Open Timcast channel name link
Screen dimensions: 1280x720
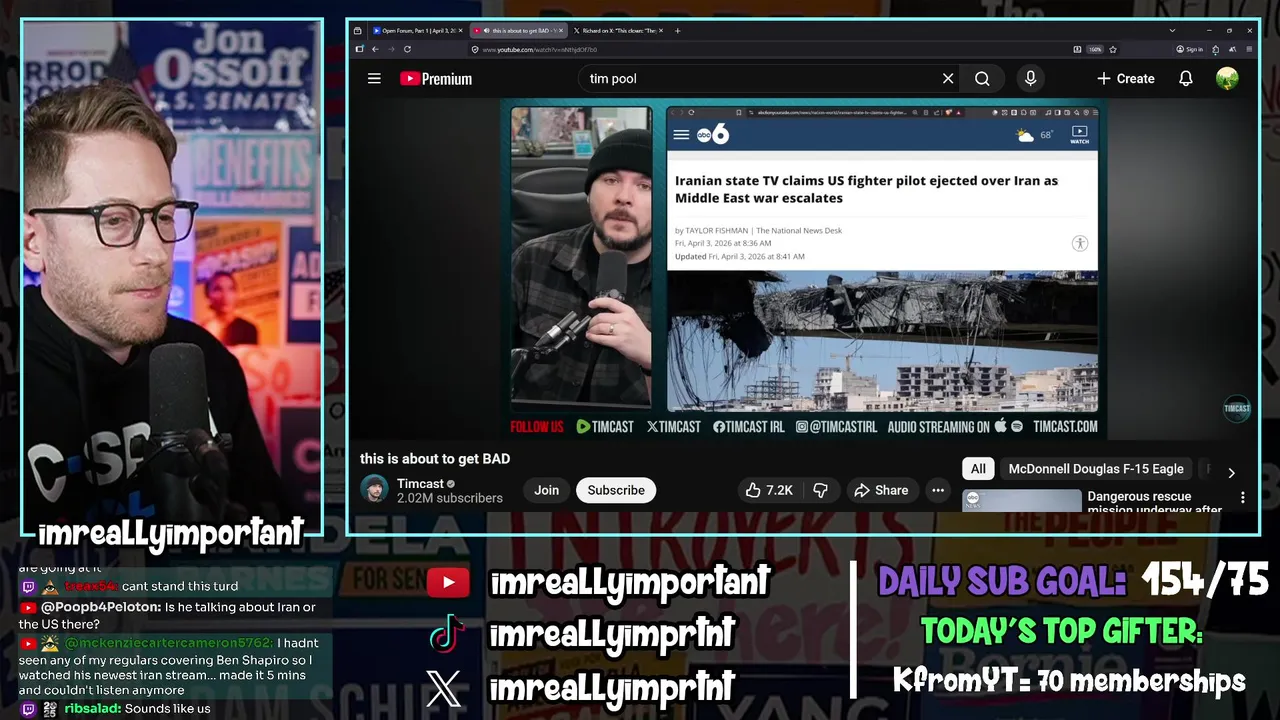tap(420, 484)
